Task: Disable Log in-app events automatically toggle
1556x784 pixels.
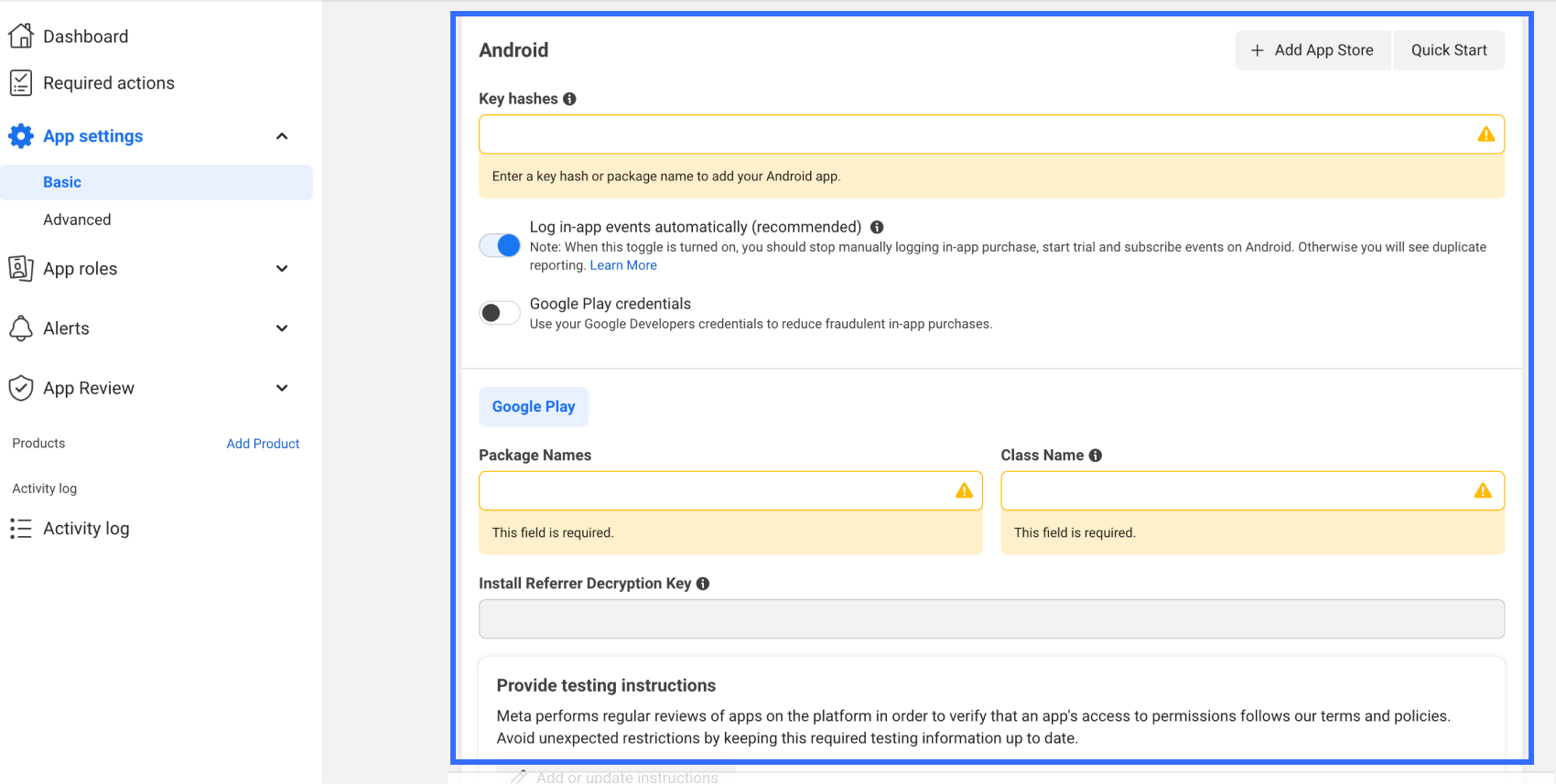Action: [x=500, y=245]
